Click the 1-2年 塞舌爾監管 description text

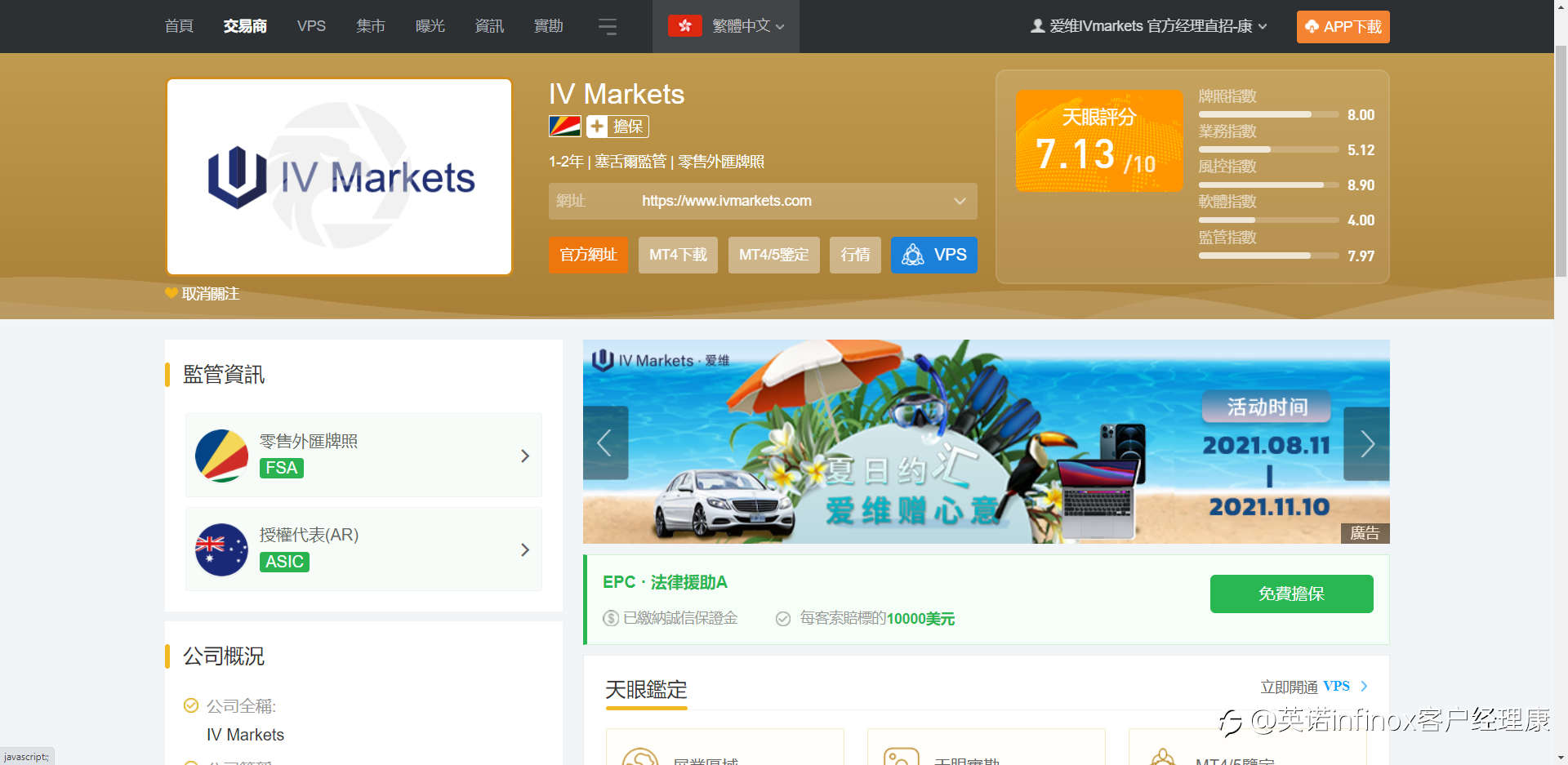click(x=657, y=162)
